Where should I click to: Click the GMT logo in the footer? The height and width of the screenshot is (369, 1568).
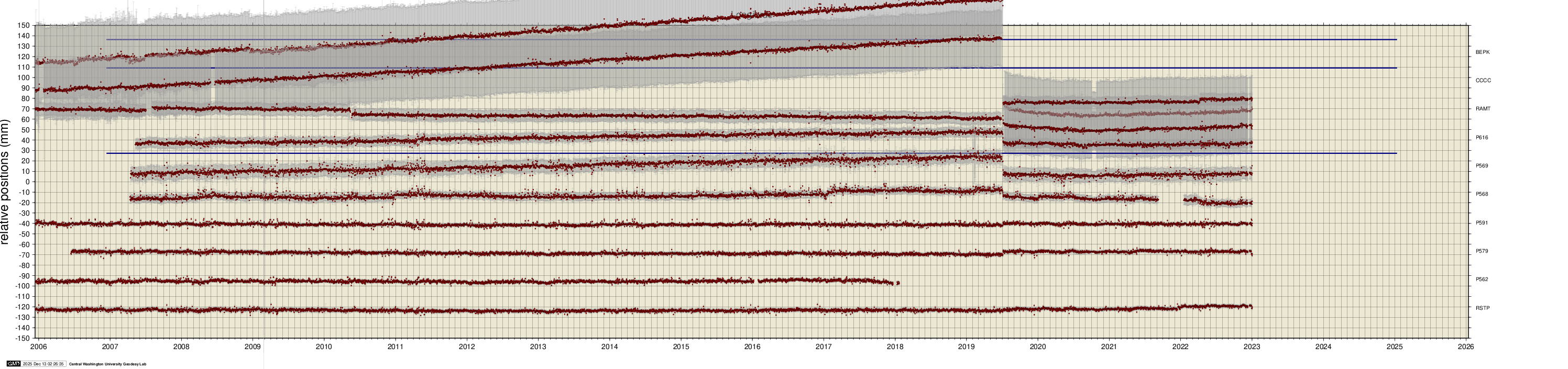[x=13, y=364]
